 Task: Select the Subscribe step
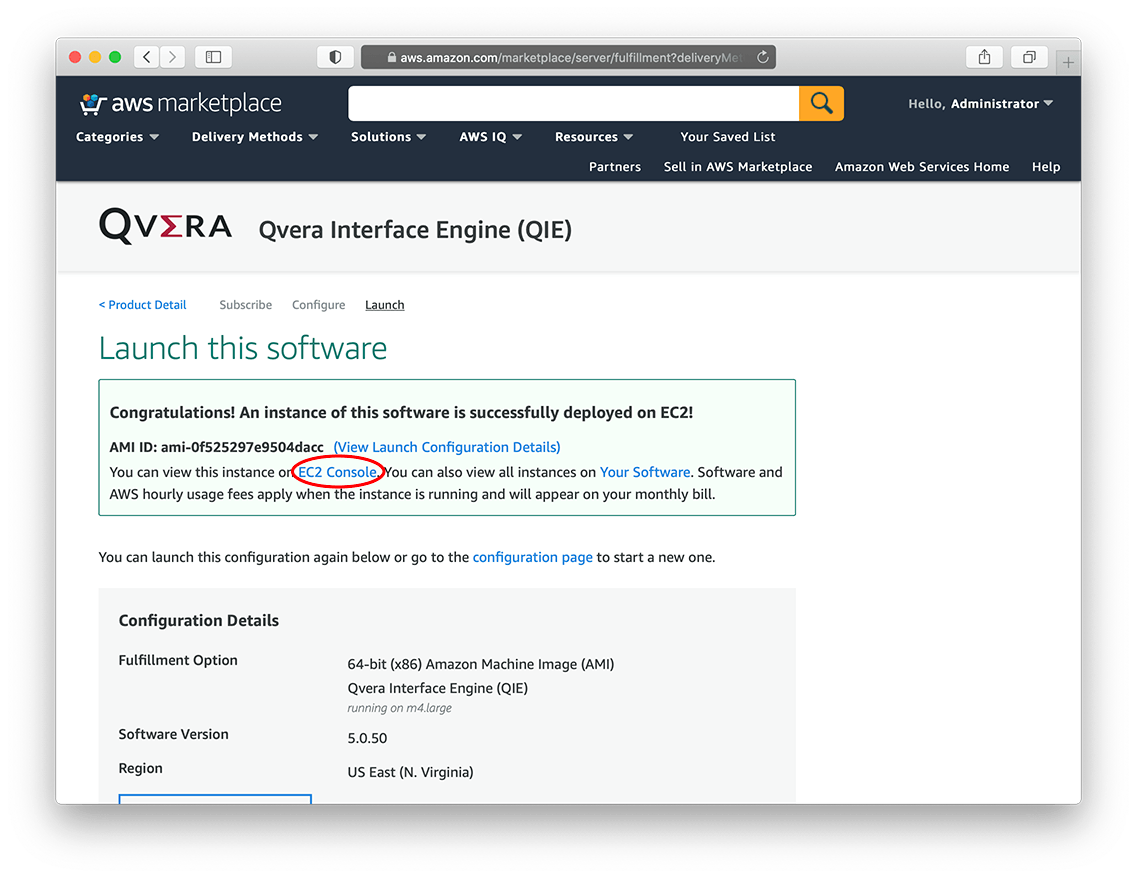click(x=246, y=305)
